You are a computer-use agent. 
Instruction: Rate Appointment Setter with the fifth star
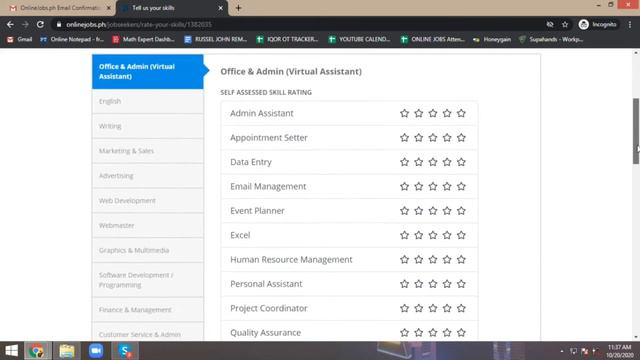(x=461, y=138)
